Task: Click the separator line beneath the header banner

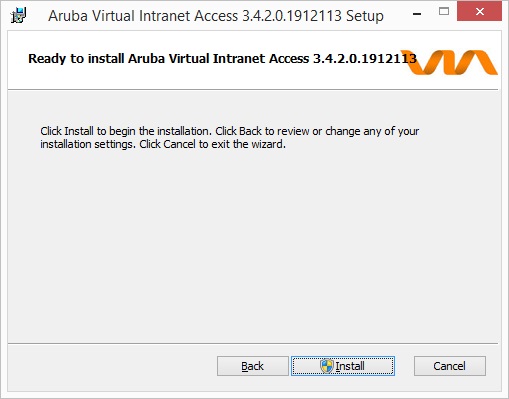Action: pyautogui.click(x=253, y=89)
